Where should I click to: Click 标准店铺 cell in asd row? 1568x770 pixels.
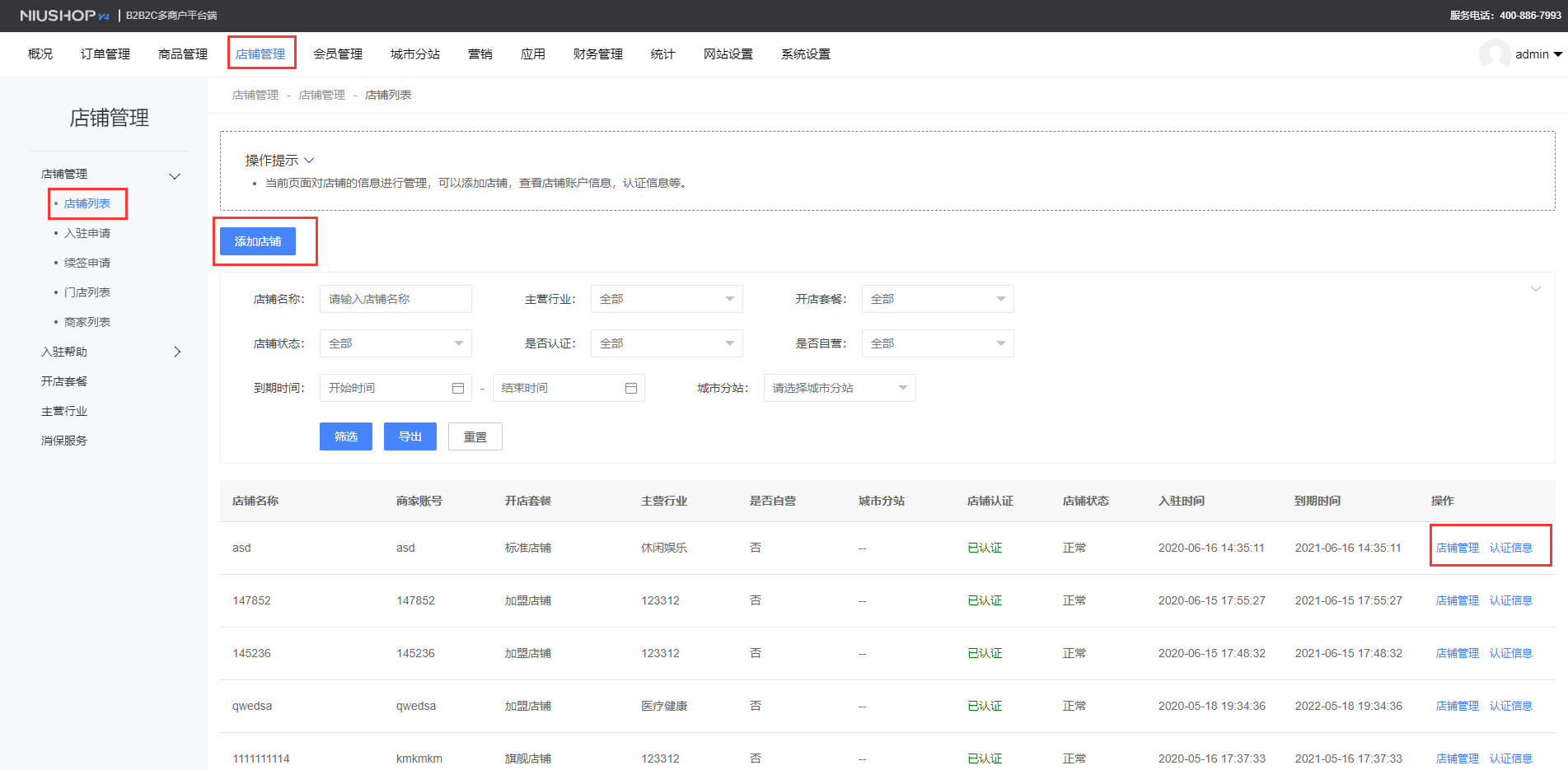[x=528, y=548]
